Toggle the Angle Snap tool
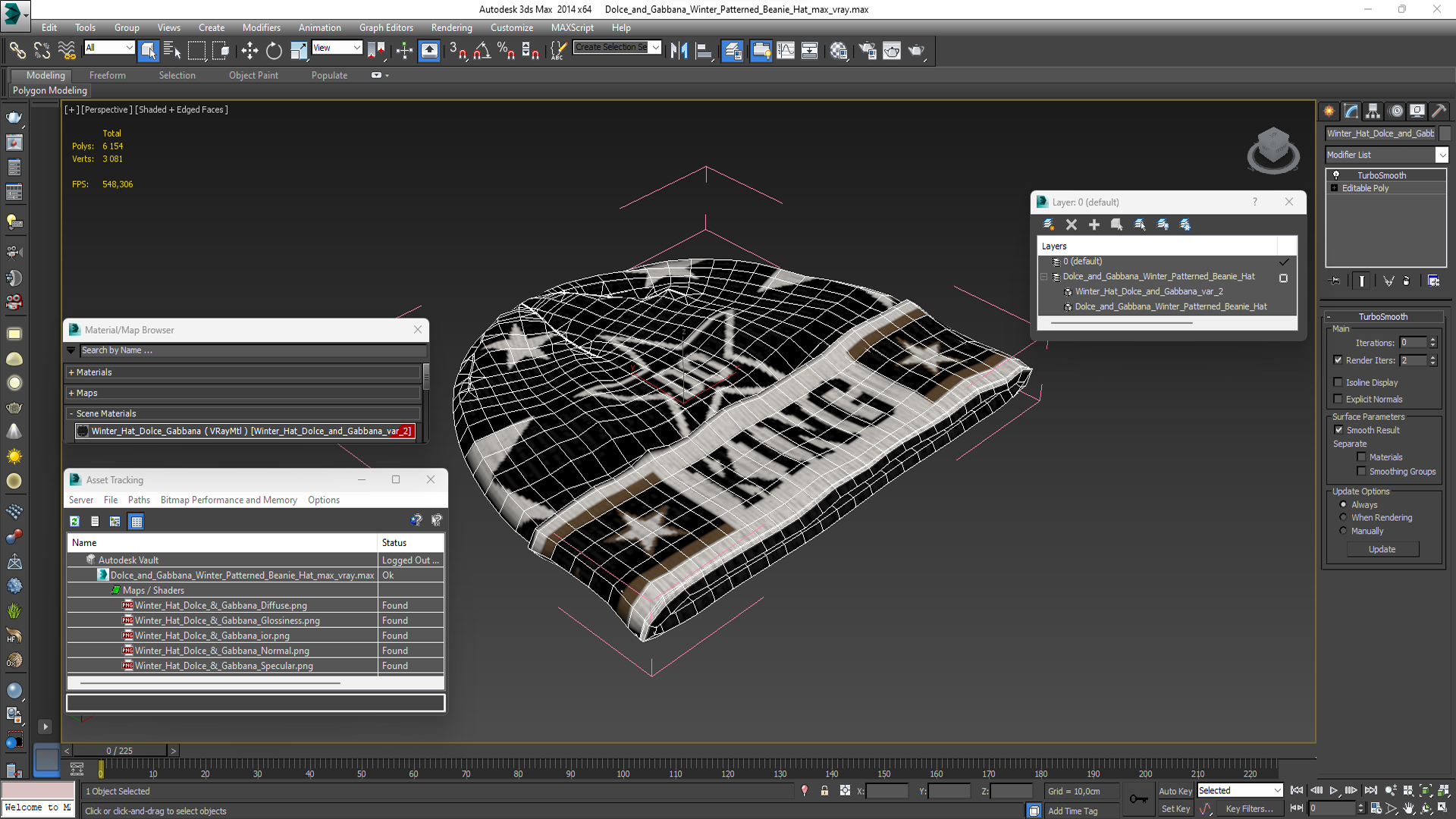The width and height of the screenshot is (1456, 819). 482,51
